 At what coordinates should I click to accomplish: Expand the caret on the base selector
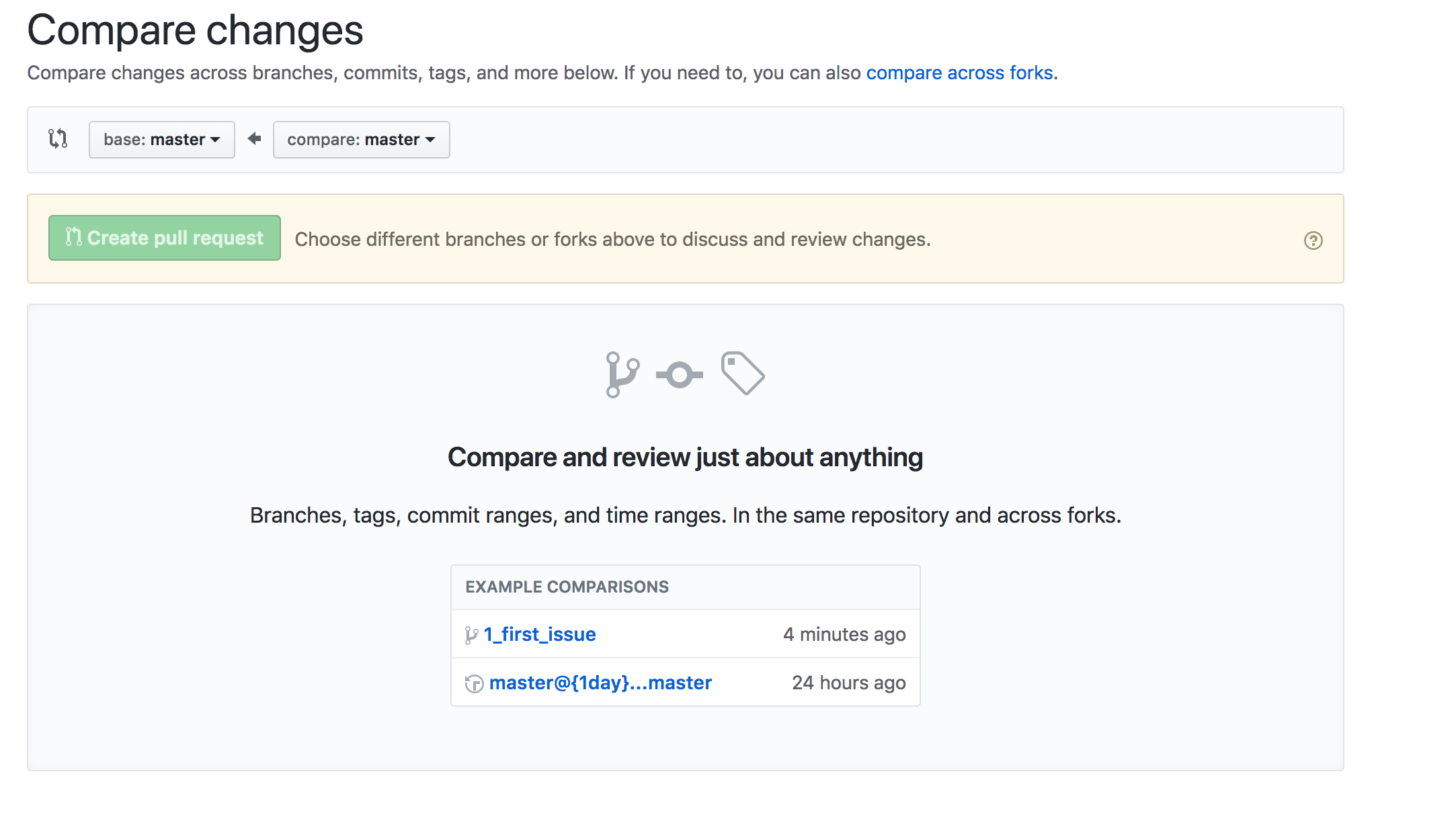(215, 139)
